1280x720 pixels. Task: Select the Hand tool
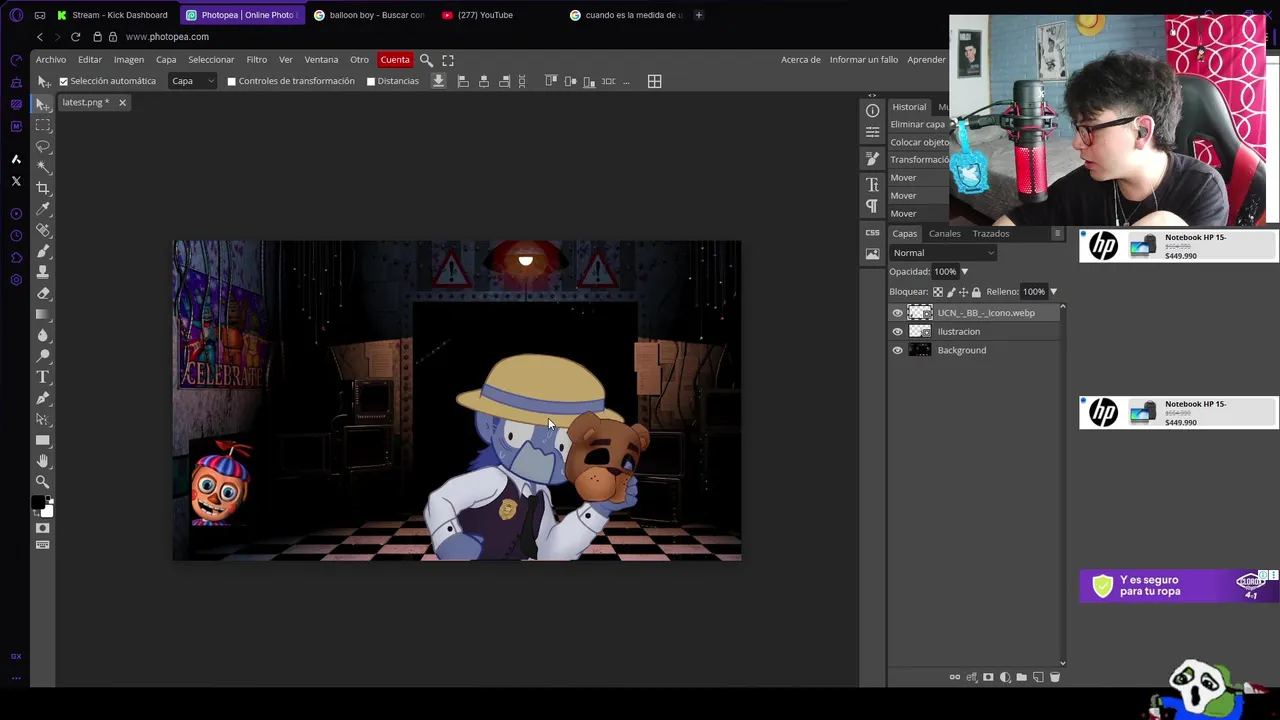[x=43, y=461]
